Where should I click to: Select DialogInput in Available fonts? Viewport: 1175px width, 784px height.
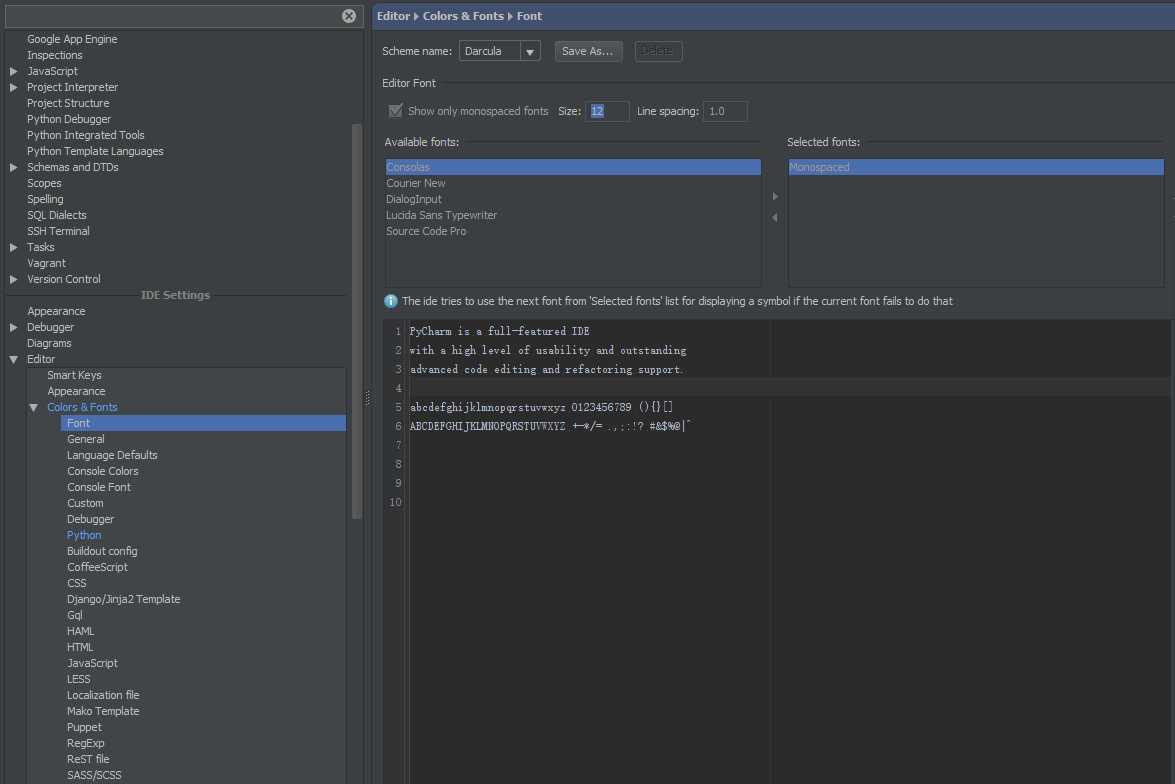coord(573,199)
